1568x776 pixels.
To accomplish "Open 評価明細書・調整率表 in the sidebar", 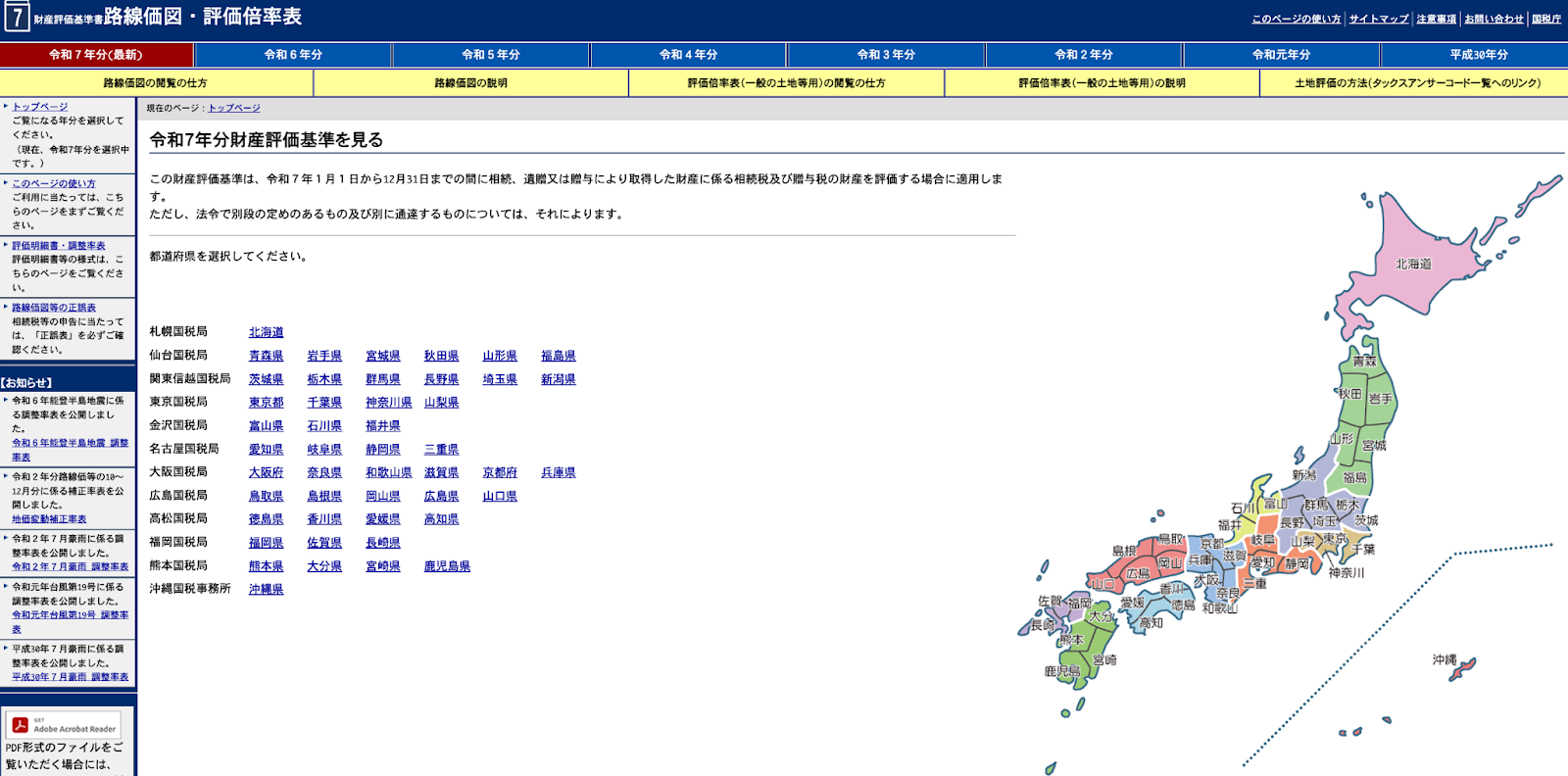I will pos(59,246).
